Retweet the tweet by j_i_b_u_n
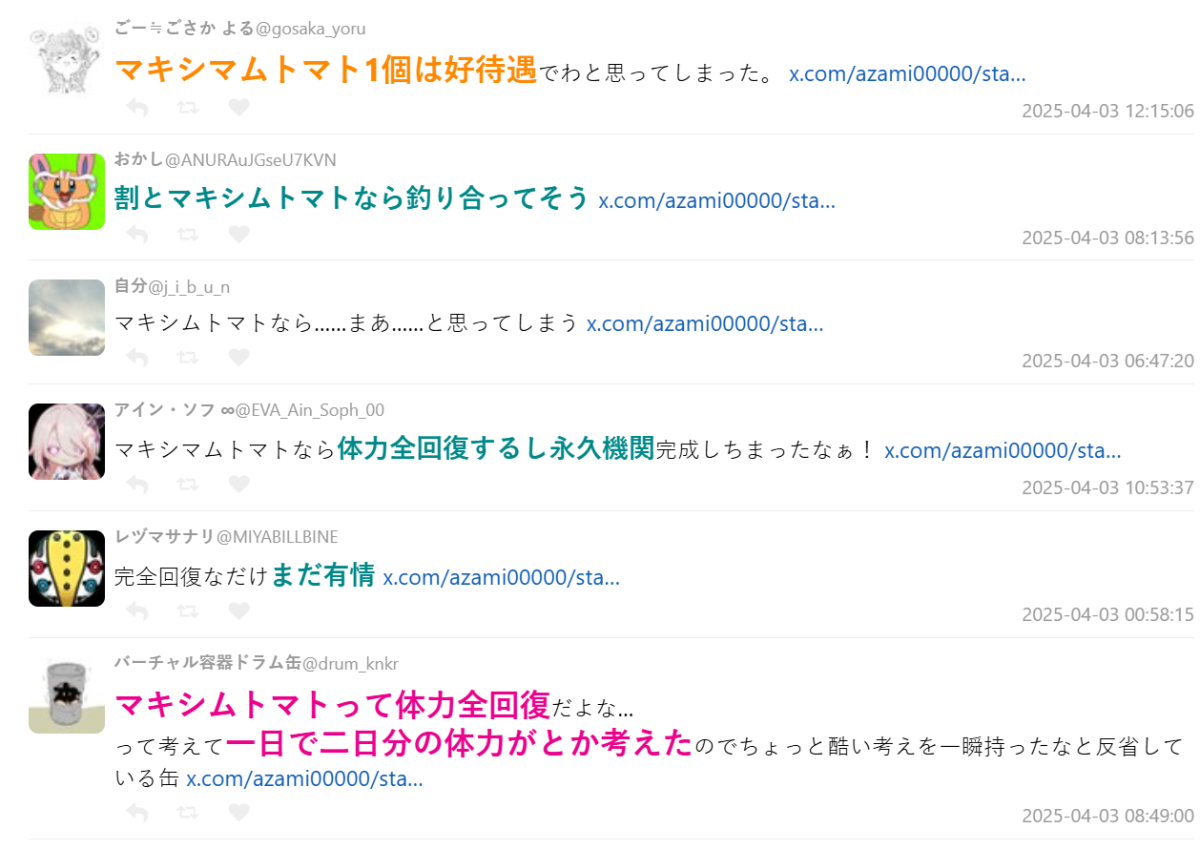 [187, 357]
